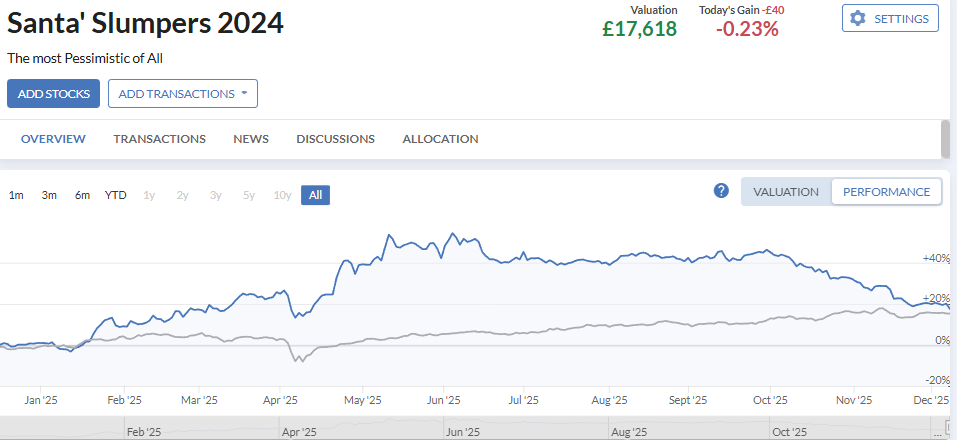Click the right handle of range navigator
957x440 pixels.
[x=947, y=425]
